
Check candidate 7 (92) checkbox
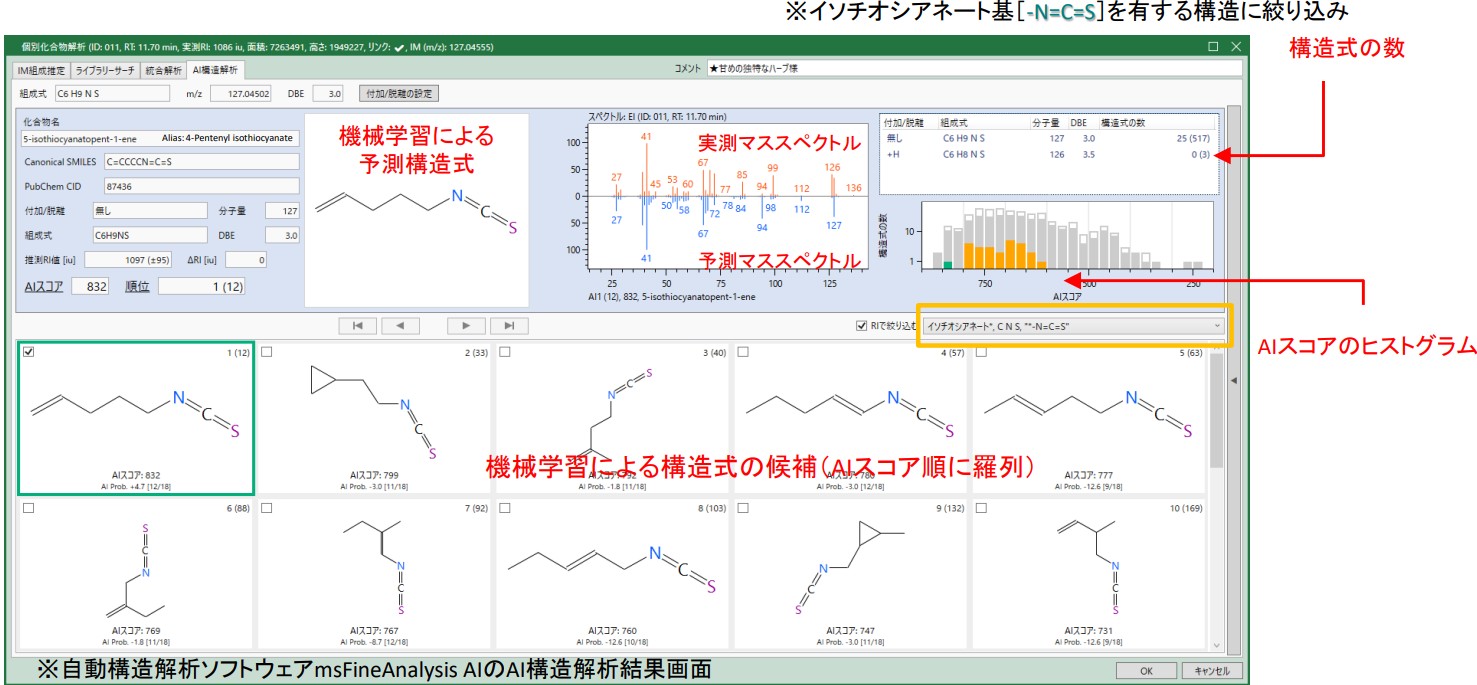[x=267, y=508]
